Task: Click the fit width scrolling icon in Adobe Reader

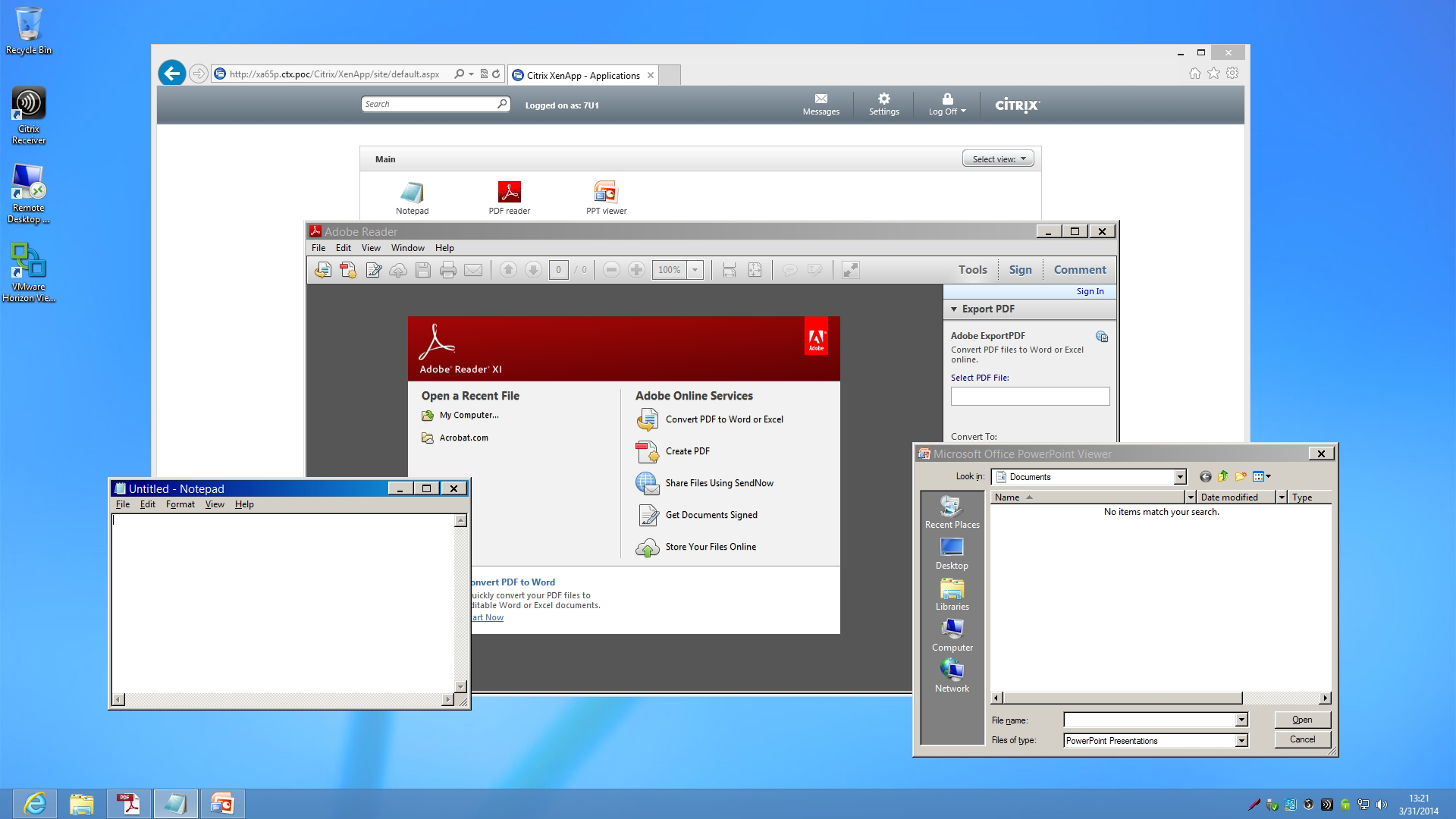Action: (730, 270)
